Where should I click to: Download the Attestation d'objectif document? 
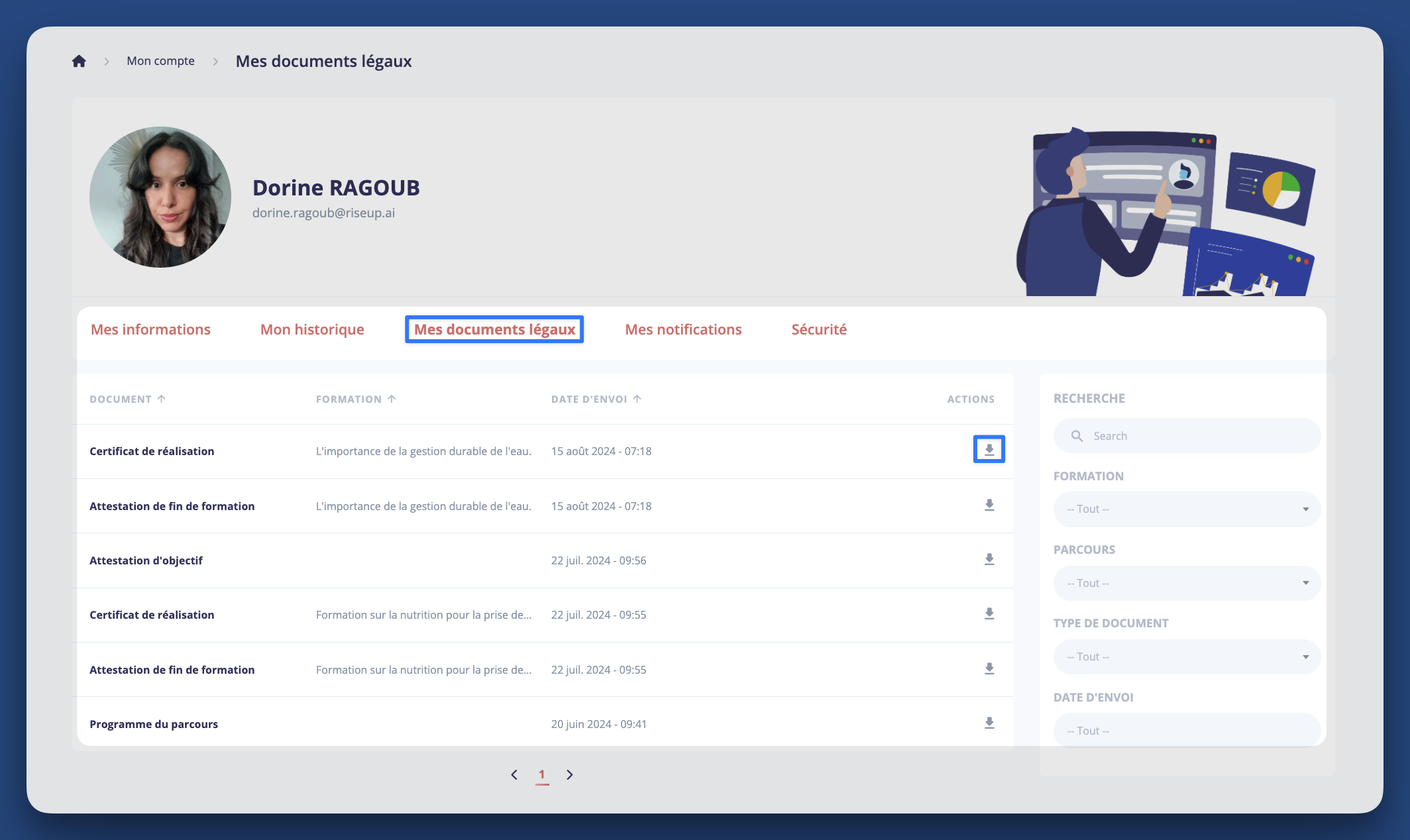click(x=989, y=560)
